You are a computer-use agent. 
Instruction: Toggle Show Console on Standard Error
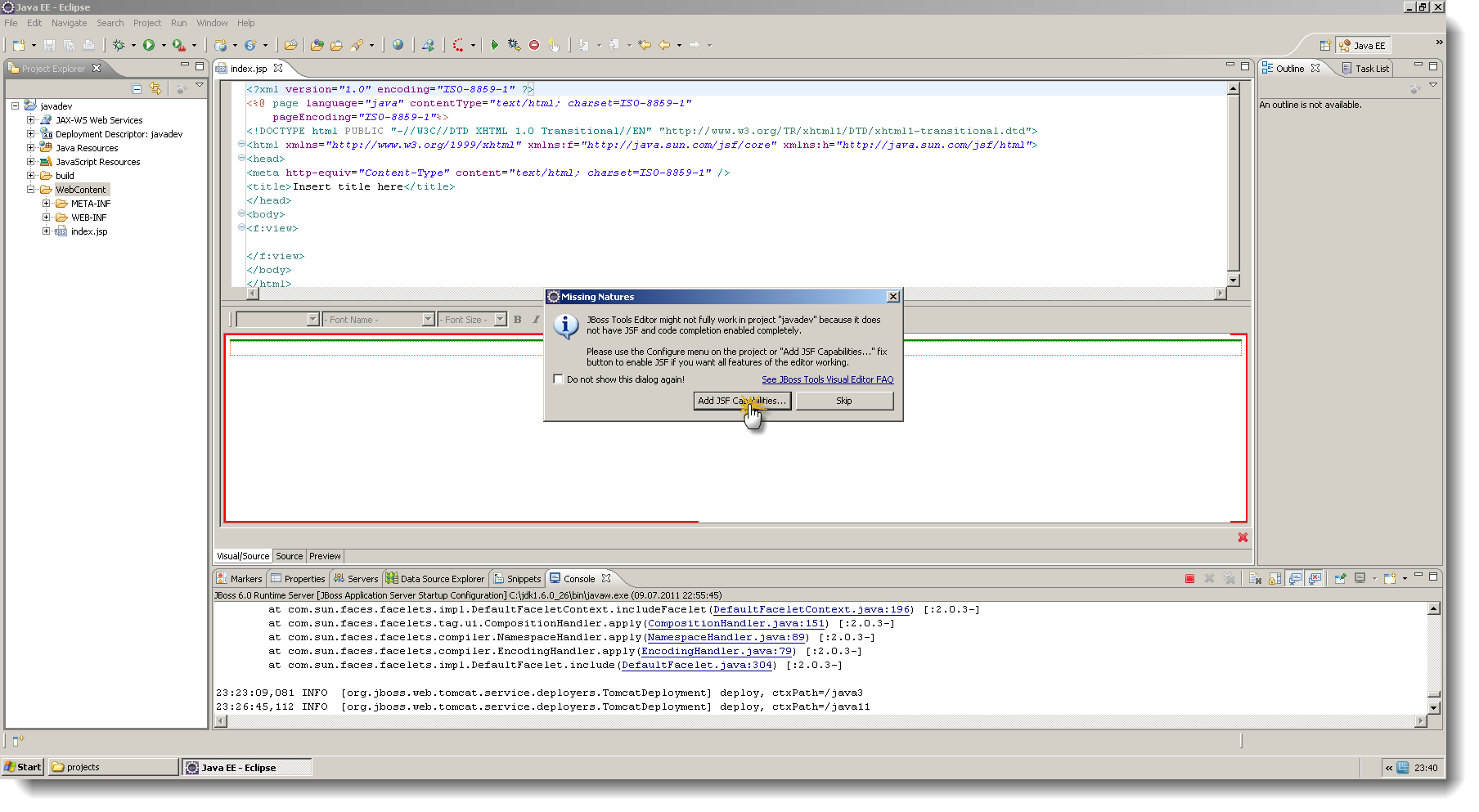click(1315, 579)
